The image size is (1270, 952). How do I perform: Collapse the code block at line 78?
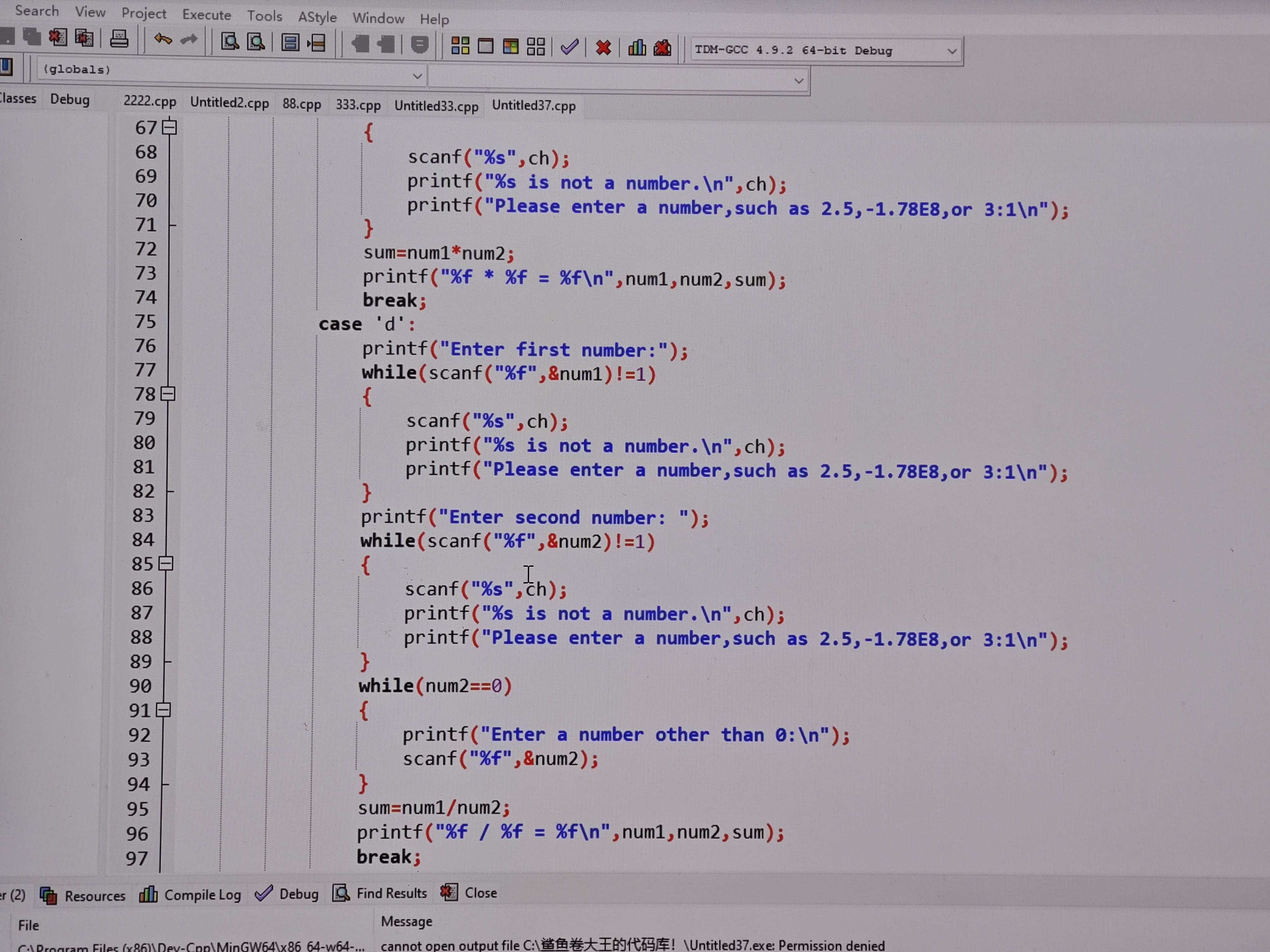(x=168, y=394)
